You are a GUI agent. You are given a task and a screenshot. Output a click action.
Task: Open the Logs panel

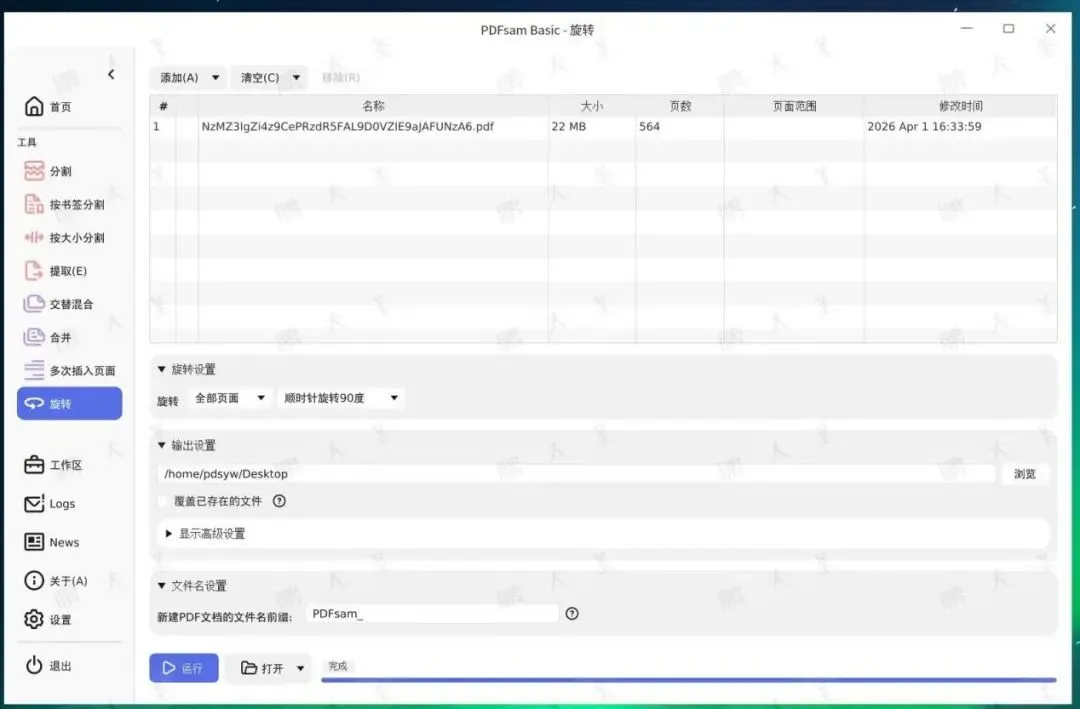click(x=69, y=504)
